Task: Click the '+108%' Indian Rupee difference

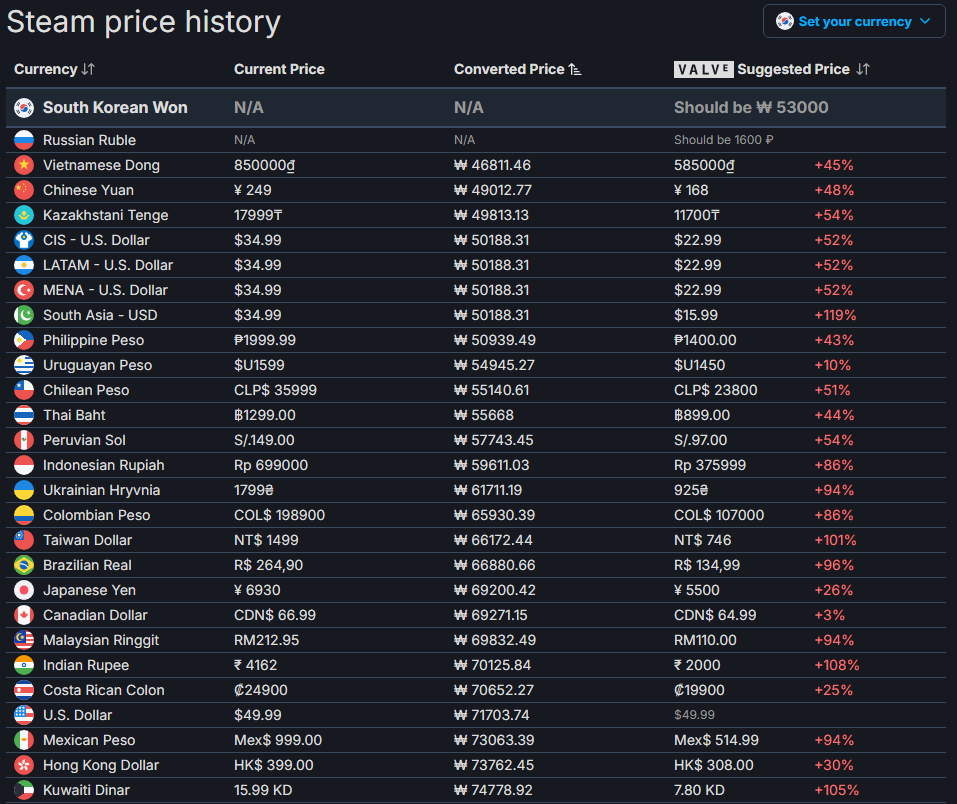Action: tap(836, 665)
